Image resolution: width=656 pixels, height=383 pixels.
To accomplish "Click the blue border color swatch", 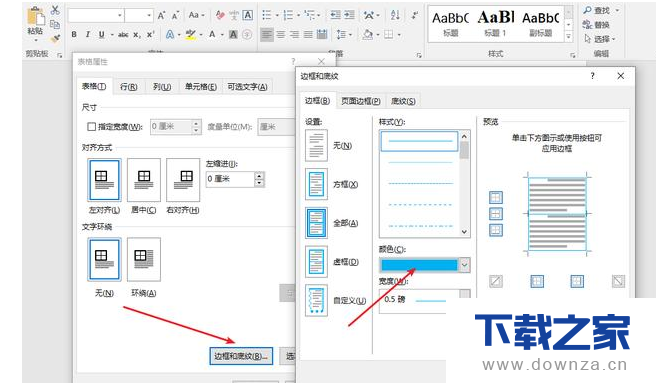I will click(419, 265).
